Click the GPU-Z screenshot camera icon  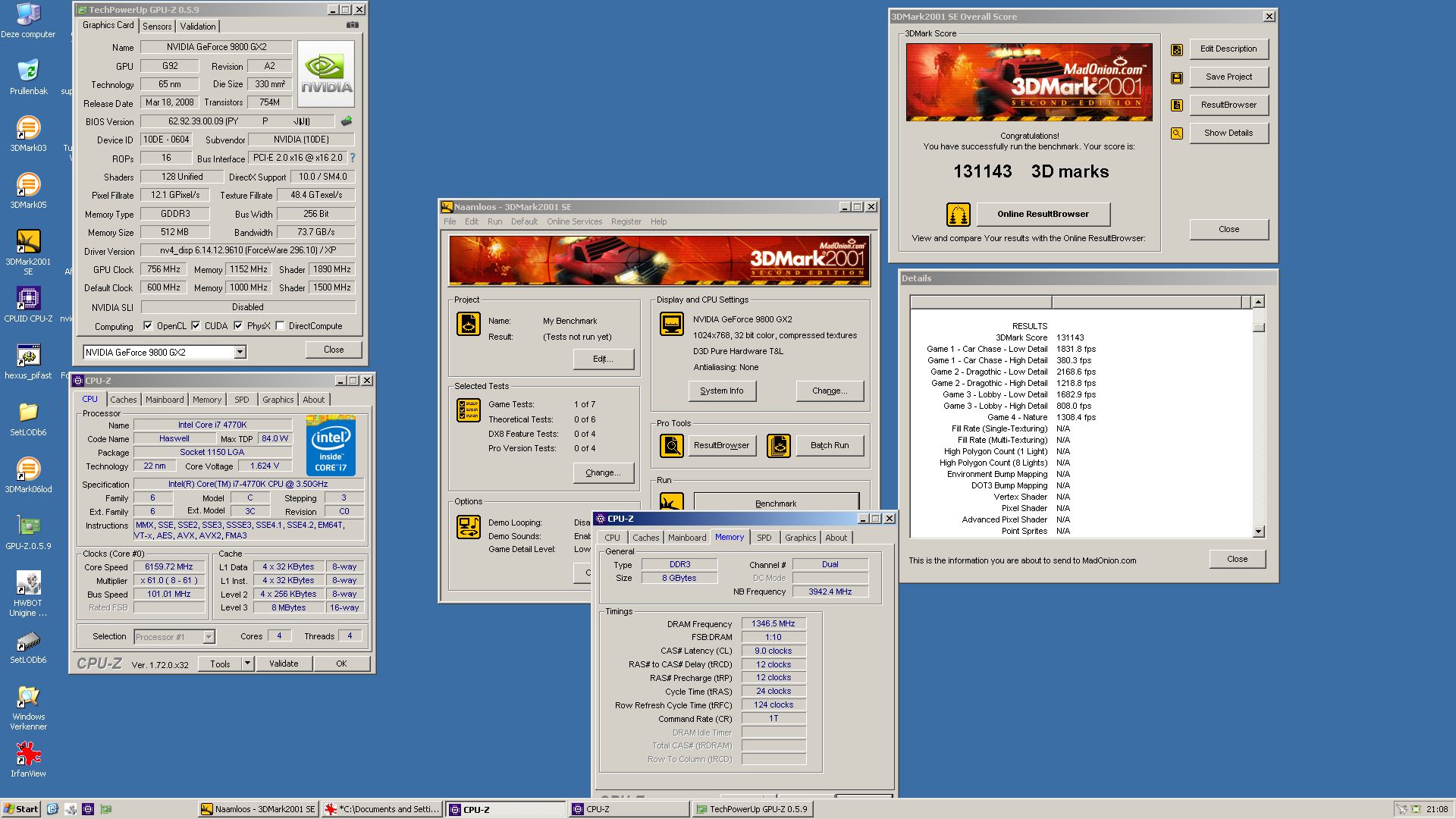pyautogui.click(x=353, y=25)
